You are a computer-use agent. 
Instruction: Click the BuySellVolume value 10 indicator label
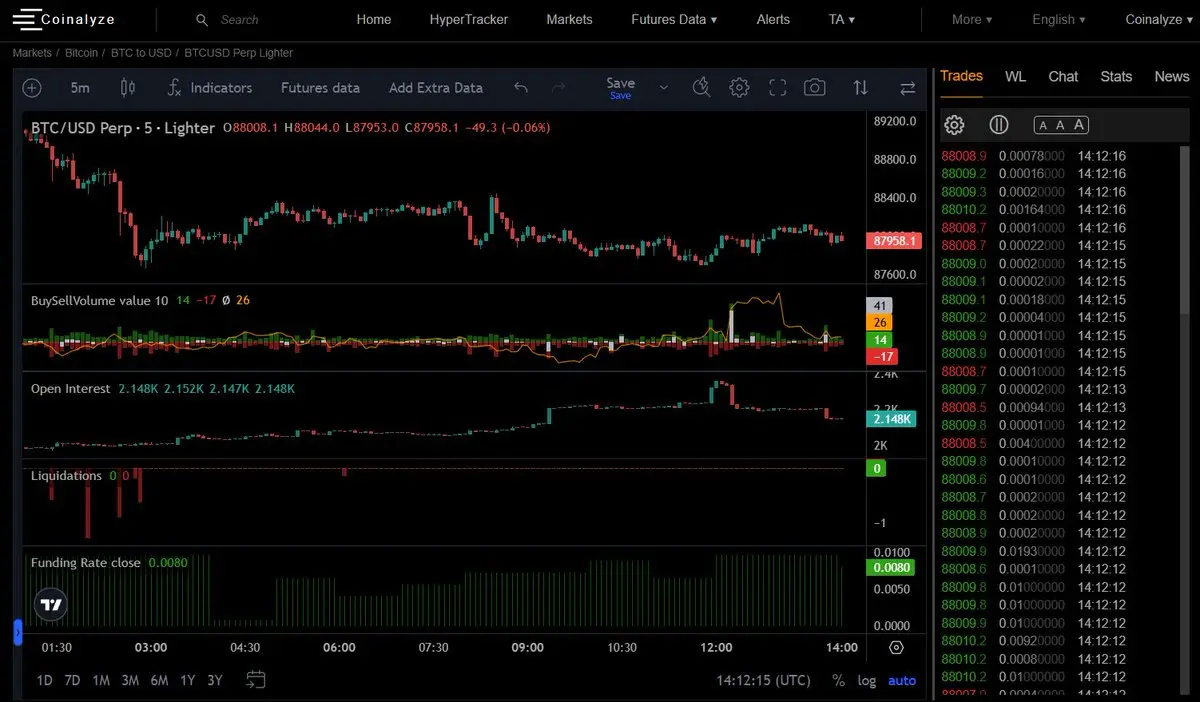click(x=99, y=301)
